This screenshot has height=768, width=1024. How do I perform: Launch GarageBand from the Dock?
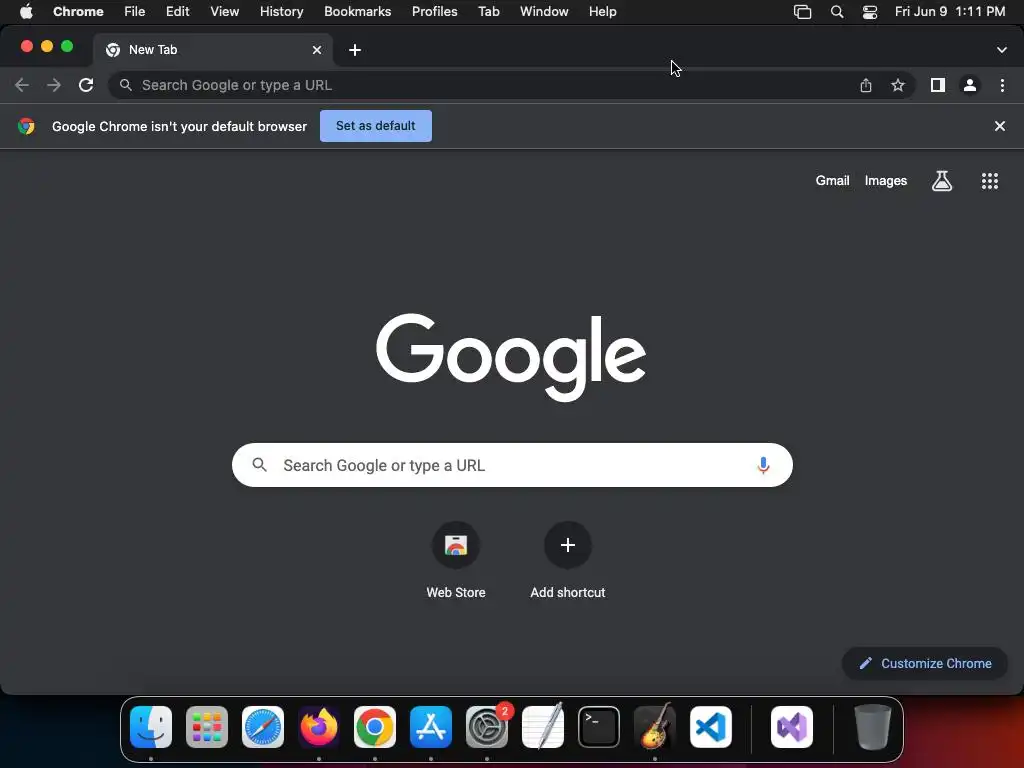pyautogui.click(x=654, y=727)
